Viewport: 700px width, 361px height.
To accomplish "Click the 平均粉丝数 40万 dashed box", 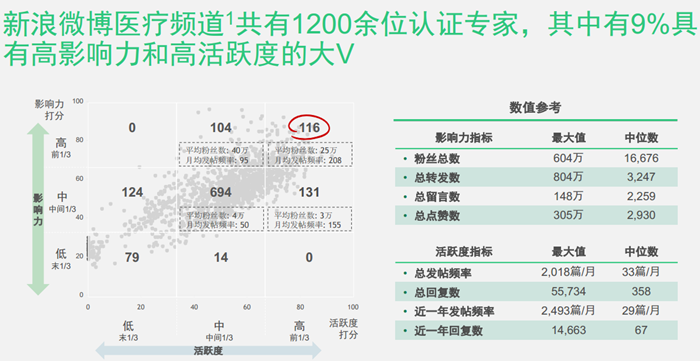I will click(x=221, y=155).
